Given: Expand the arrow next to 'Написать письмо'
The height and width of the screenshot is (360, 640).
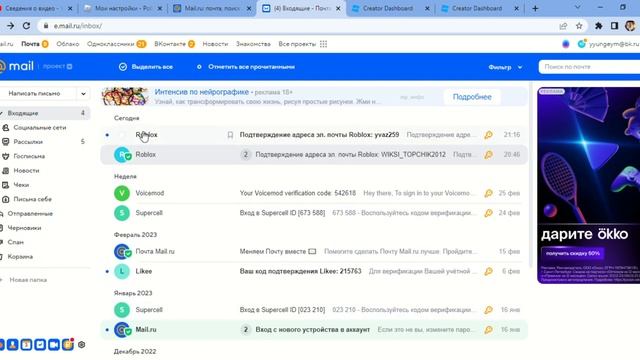Looking at the screenshot, I should click(83, 93).
